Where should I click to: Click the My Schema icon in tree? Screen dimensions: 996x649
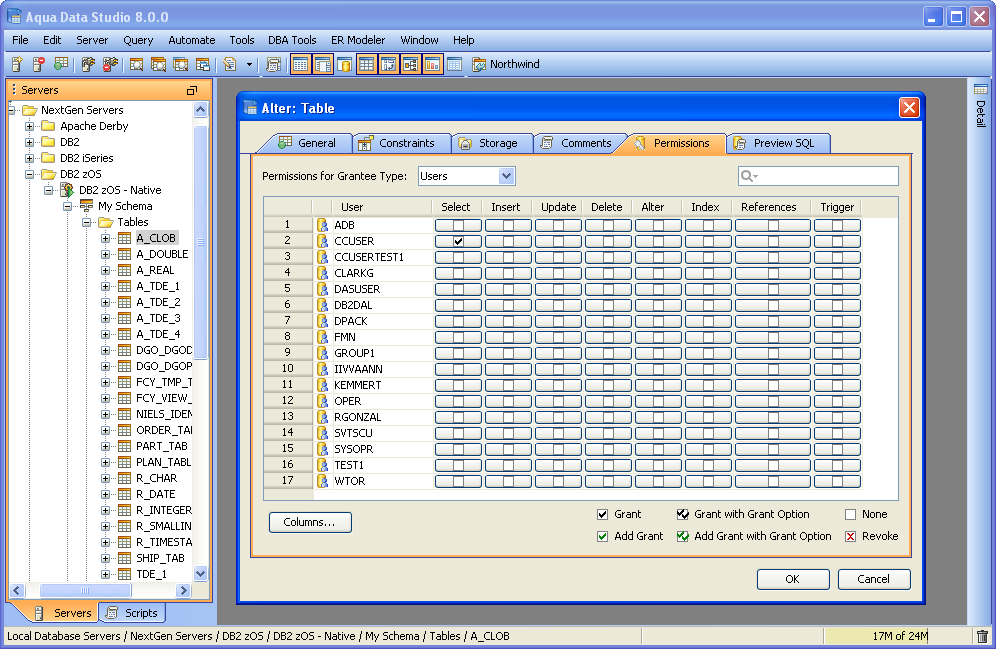point(86,206)
